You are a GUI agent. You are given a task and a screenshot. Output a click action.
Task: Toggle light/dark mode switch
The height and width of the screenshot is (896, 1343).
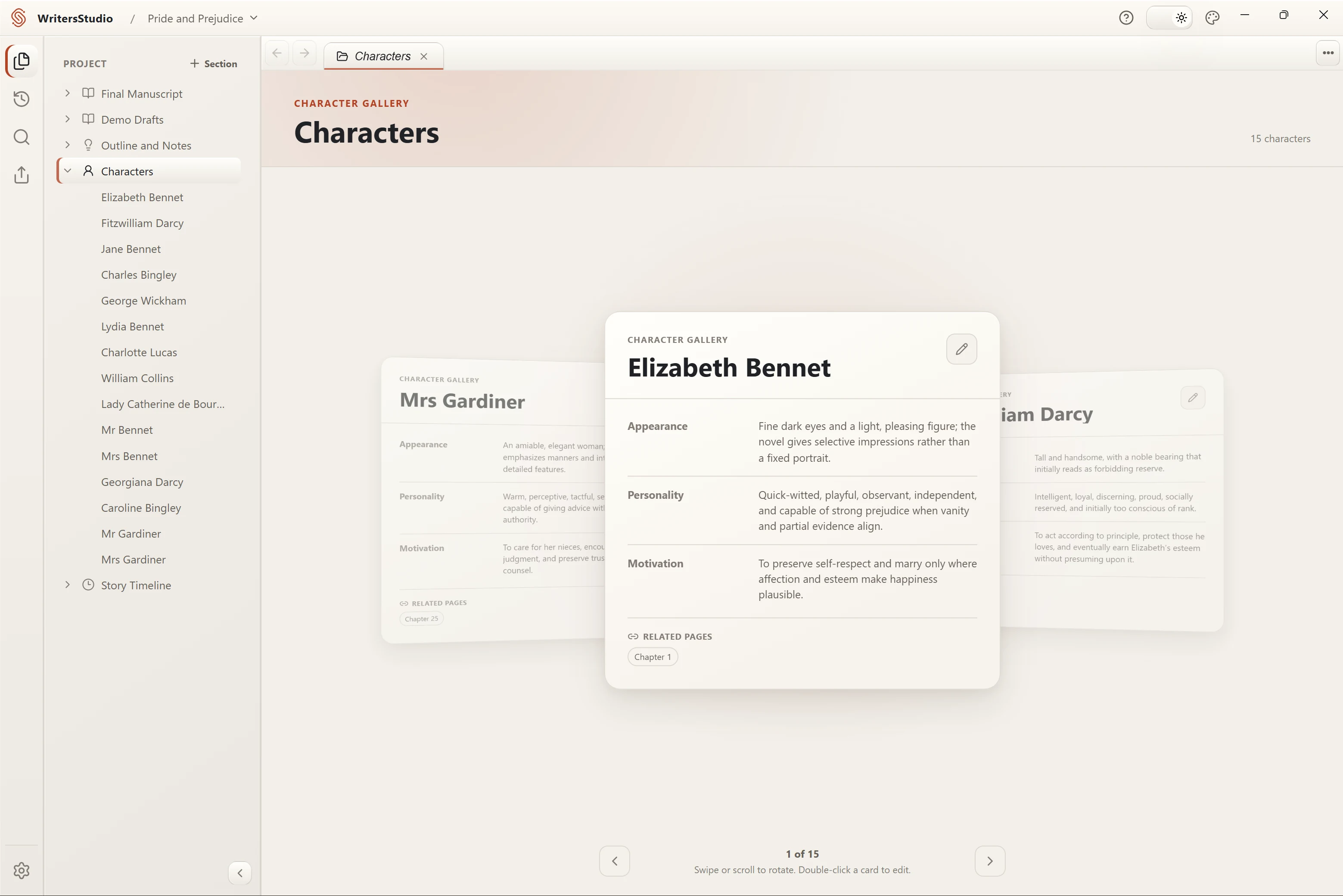(1169, 18)
